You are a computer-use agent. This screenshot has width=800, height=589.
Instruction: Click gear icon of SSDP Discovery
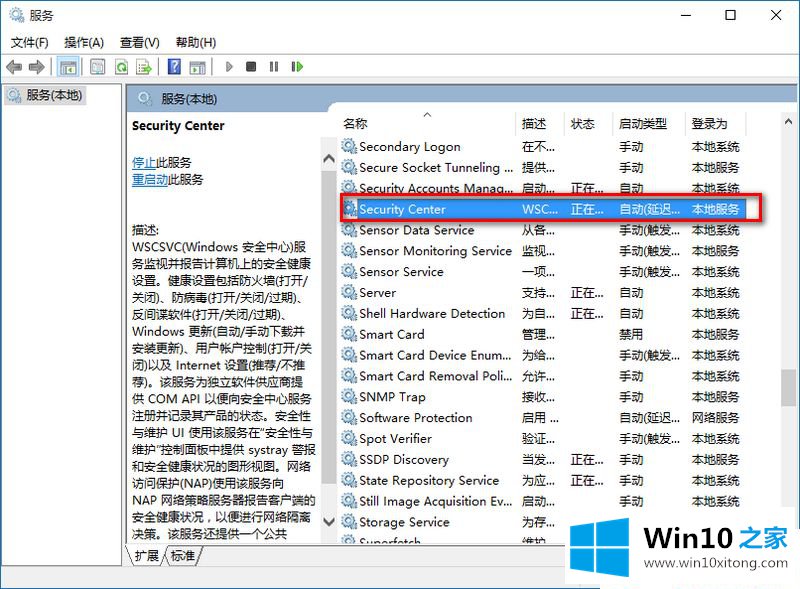pos(349,459)
